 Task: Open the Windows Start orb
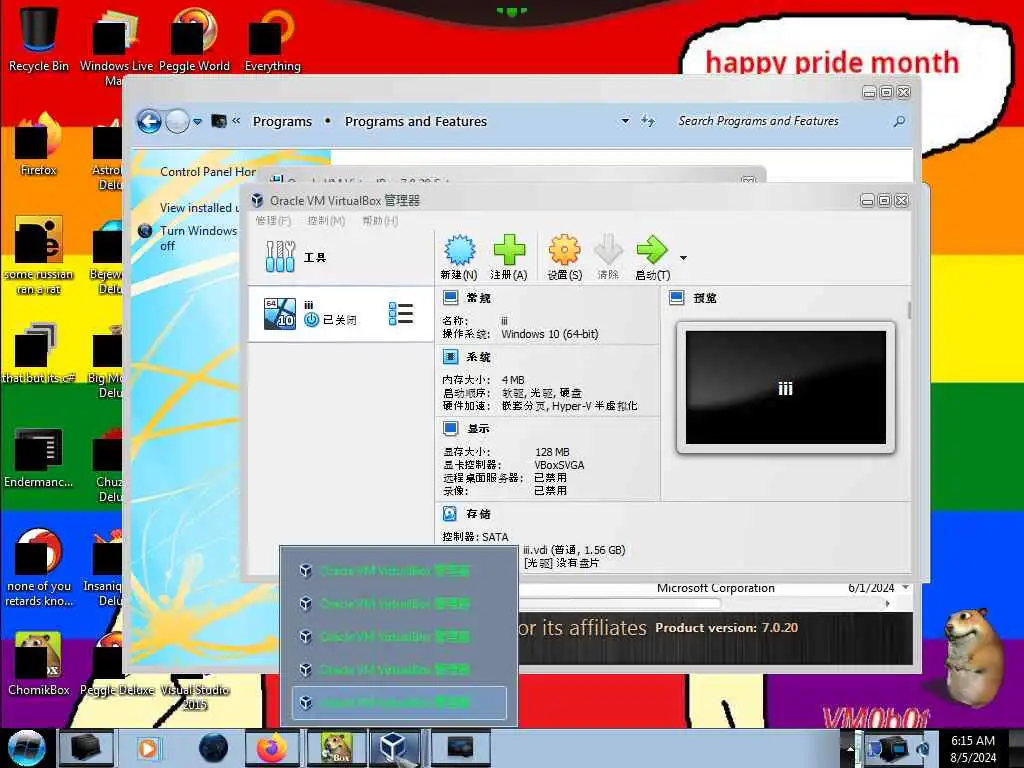(27, 748)
